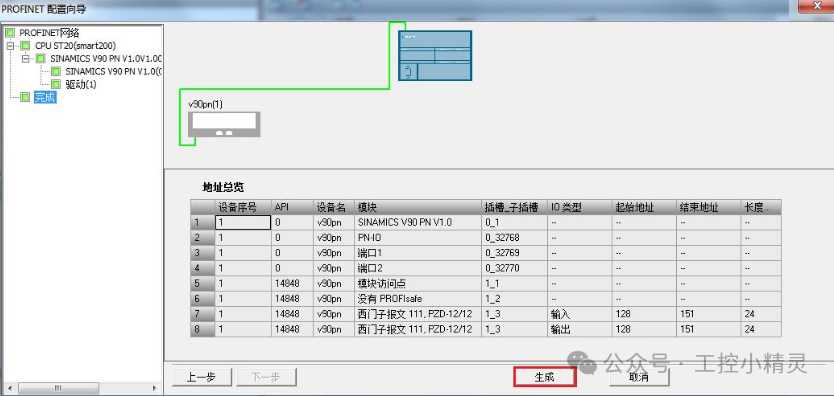The width and height of the screenshot is (834, 396).
Task: Click 西门子报文 111 cell in 输出 row
Action: pyautogui.click(x=418, y=329)
